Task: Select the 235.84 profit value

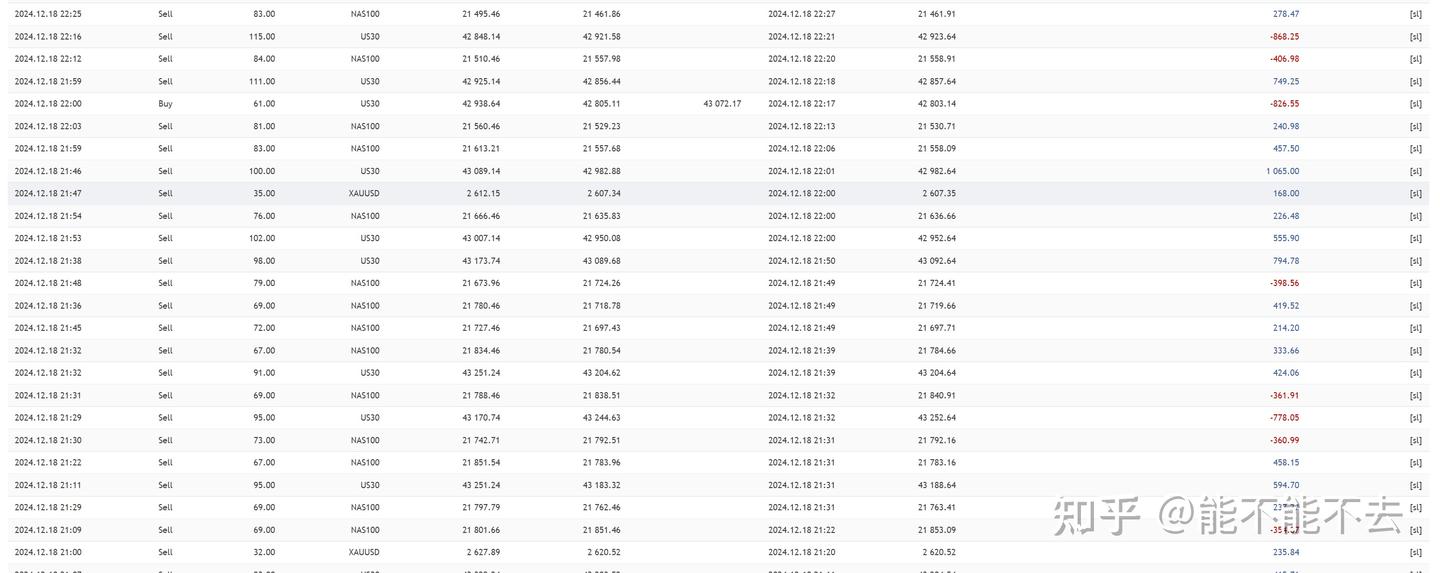Action: point(1286,552)
